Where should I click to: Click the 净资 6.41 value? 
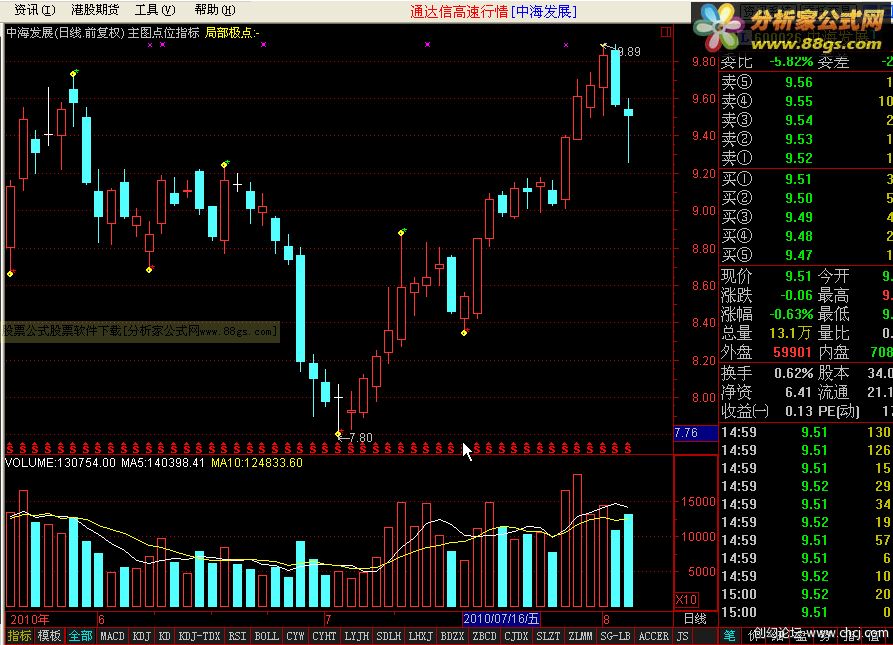point(798,392)
